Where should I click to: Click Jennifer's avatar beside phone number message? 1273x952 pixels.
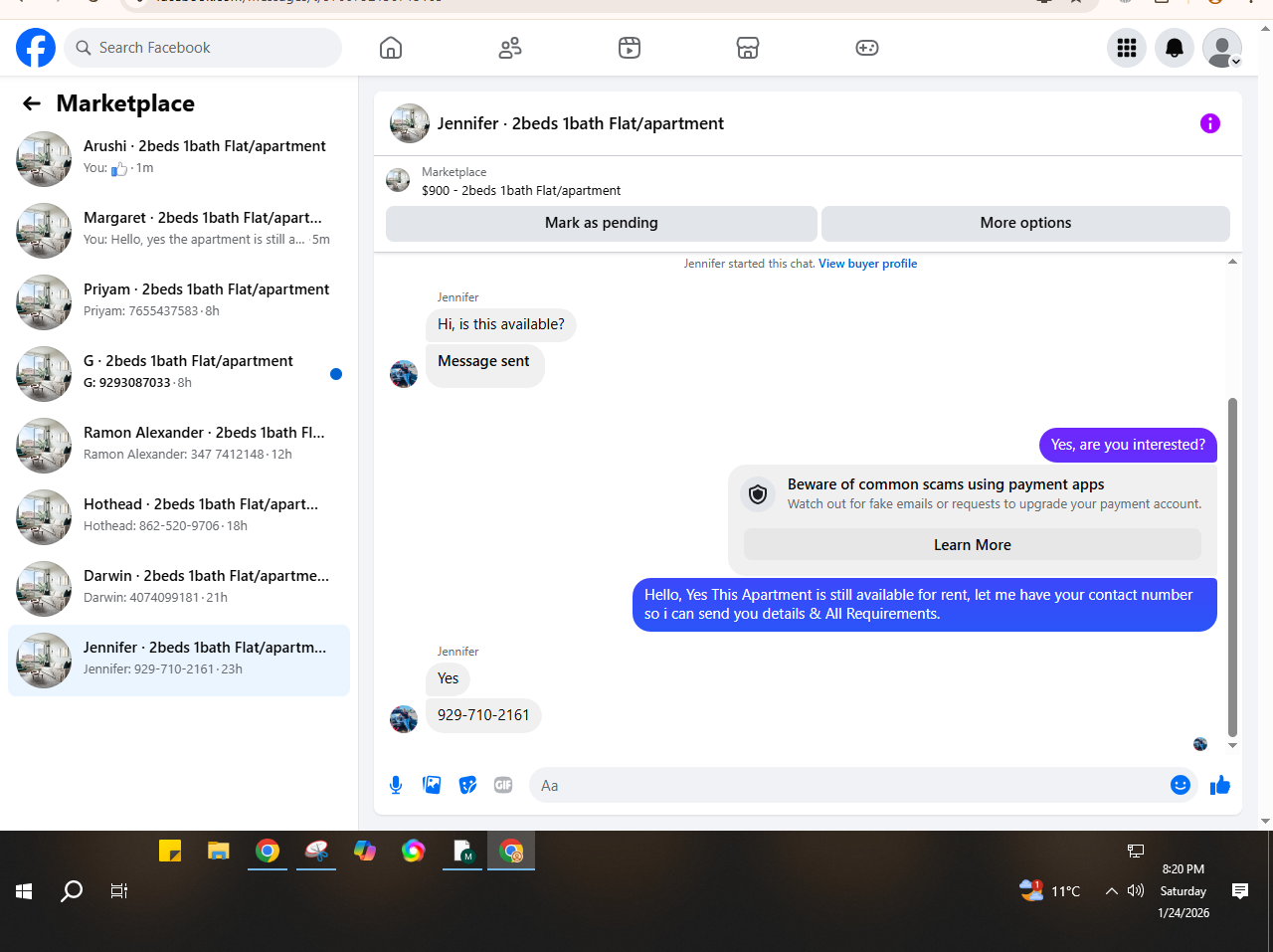(404, 718)
